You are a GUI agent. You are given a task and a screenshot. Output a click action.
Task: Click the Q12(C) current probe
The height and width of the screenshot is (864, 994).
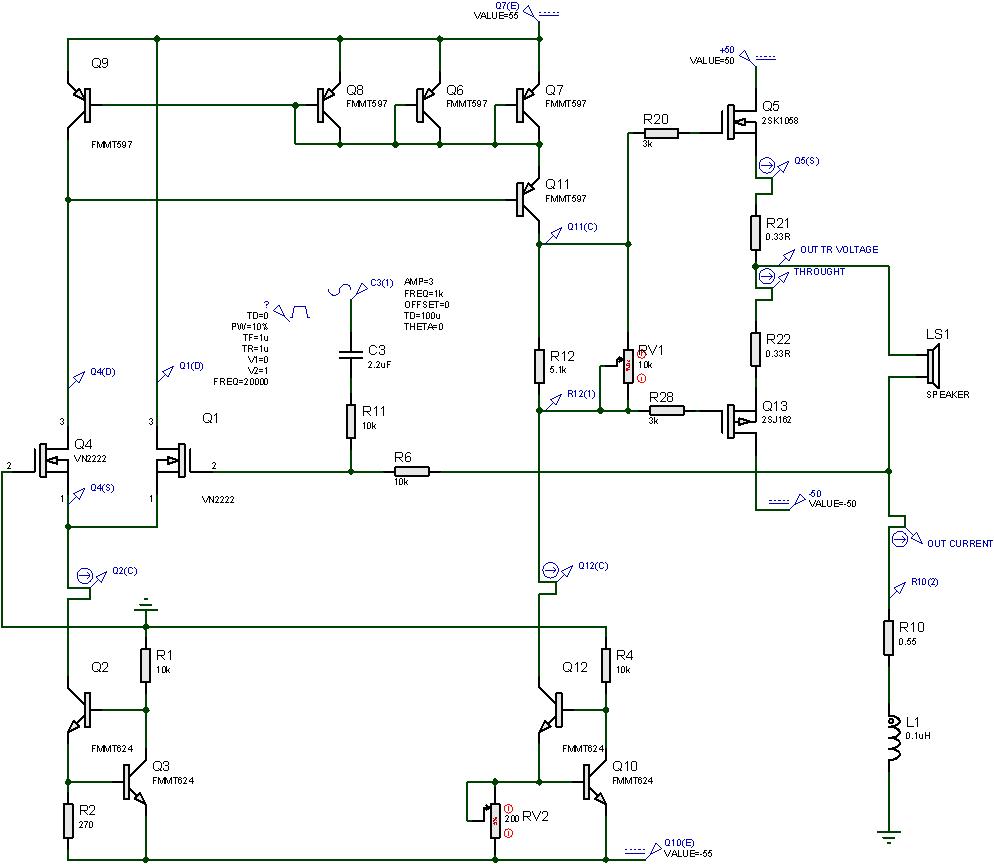[x=557, y=571]
